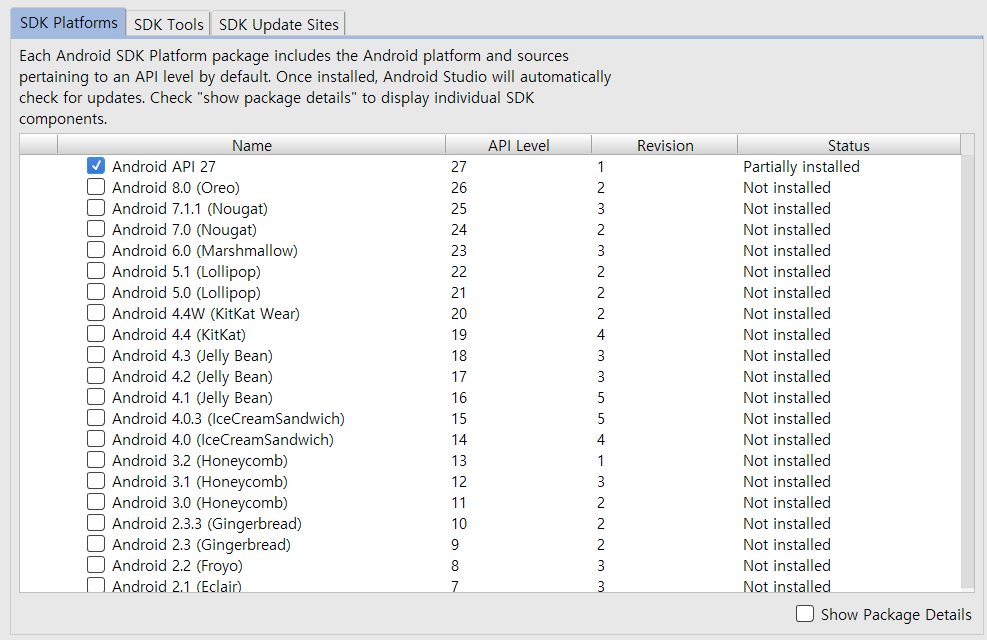Screen dimensions: 987x640
Task: Check Android 4.0.3 (IceCreamSandwich) checkbox
Action: (96, 418)
